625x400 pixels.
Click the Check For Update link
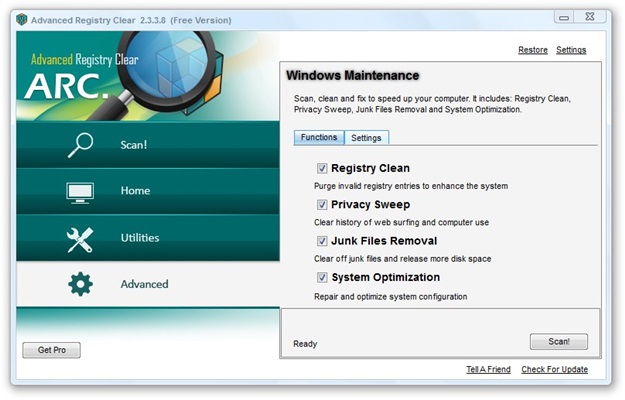[x=554, y=370]
